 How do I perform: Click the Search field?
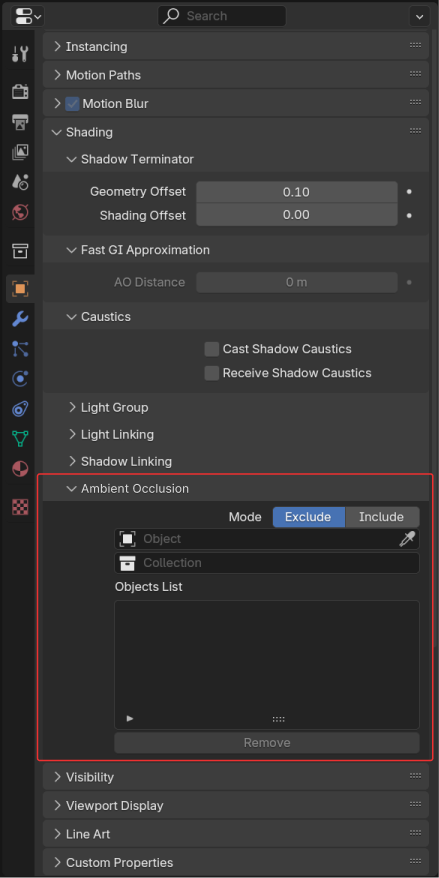point(222,16)
